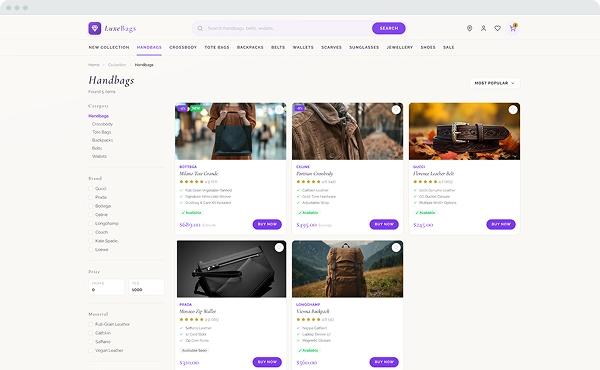This screenshot has height=370, width=600.
Task: Open the store location pin icon
Action: [470, 28]
